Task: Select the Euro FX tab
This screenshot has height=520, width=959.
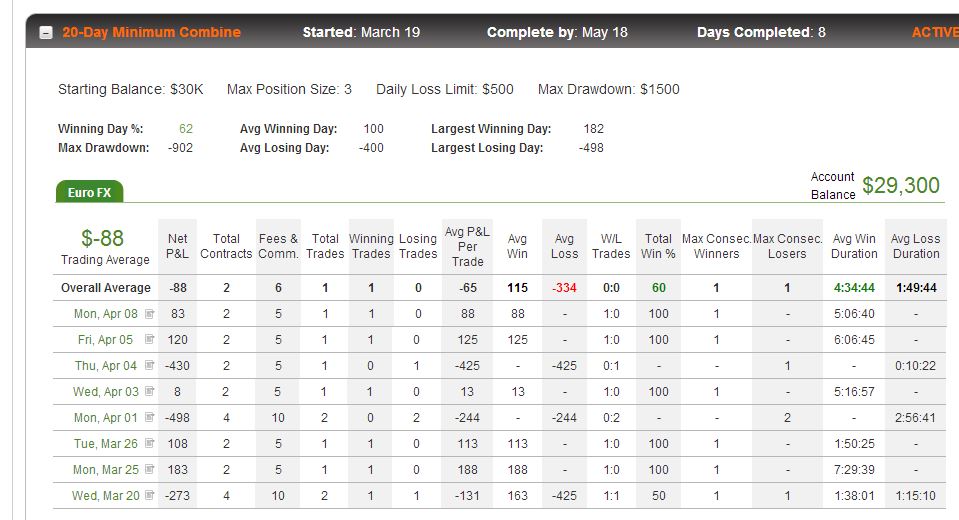Action: (x=89, y=192)
